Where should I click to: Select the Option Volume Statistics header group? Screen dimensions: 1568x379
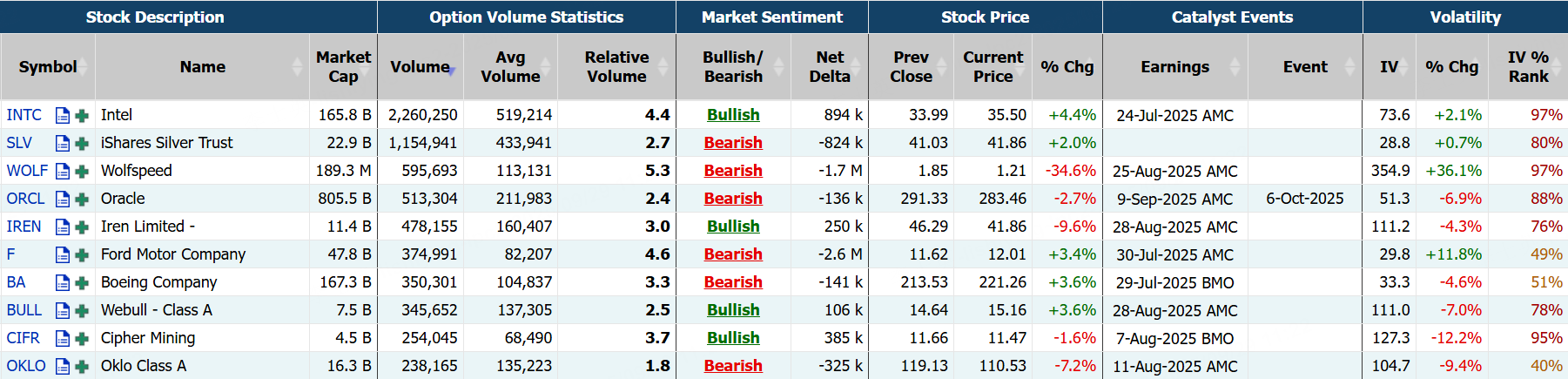526,17
